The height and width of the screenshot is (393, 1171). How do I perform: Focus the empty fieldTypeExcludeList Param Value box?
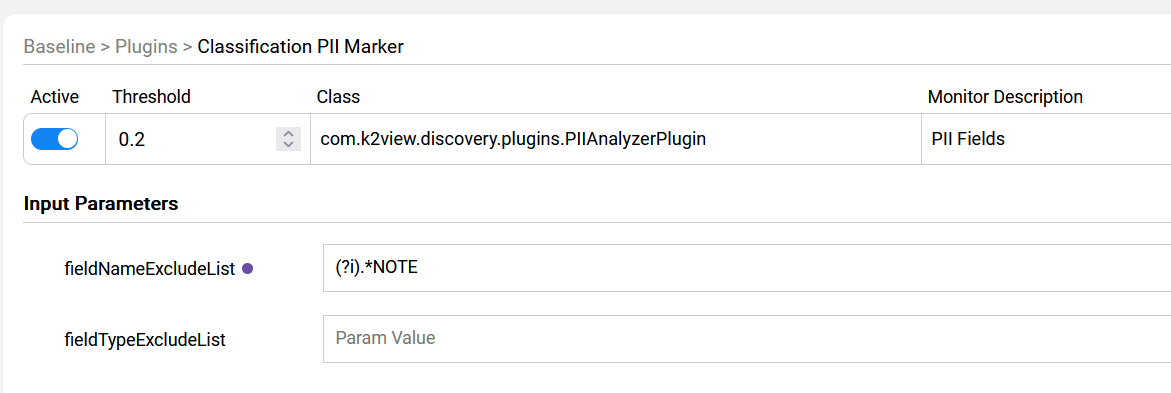tap(747, 338)
